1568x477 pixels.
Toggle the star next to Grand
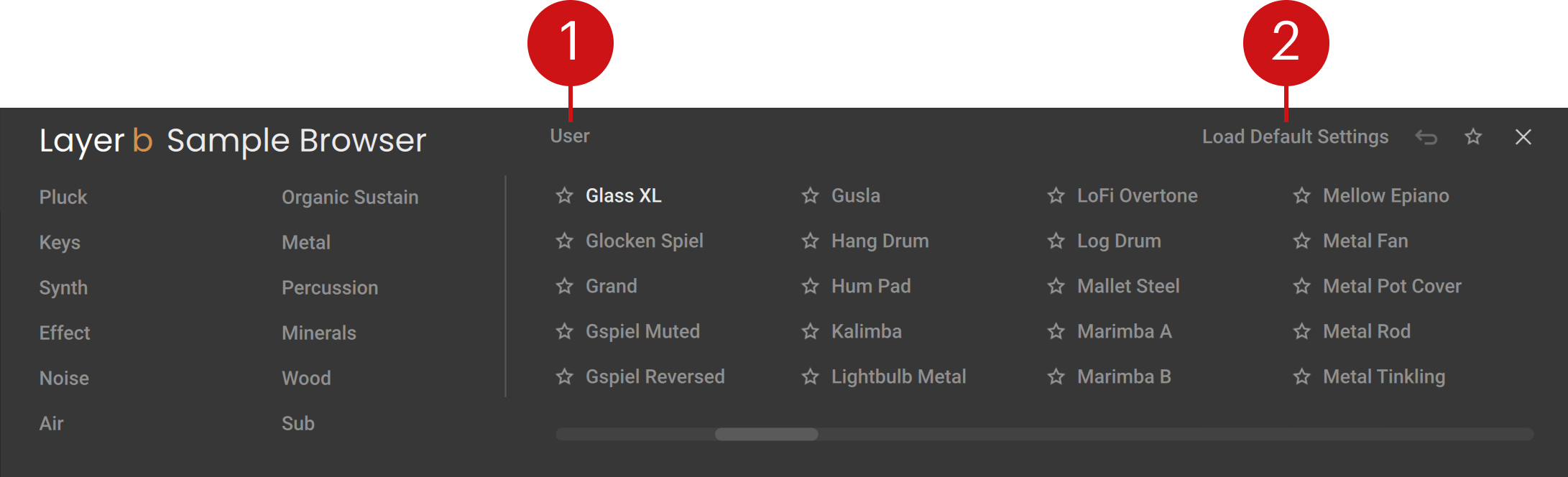coord(563,286)
